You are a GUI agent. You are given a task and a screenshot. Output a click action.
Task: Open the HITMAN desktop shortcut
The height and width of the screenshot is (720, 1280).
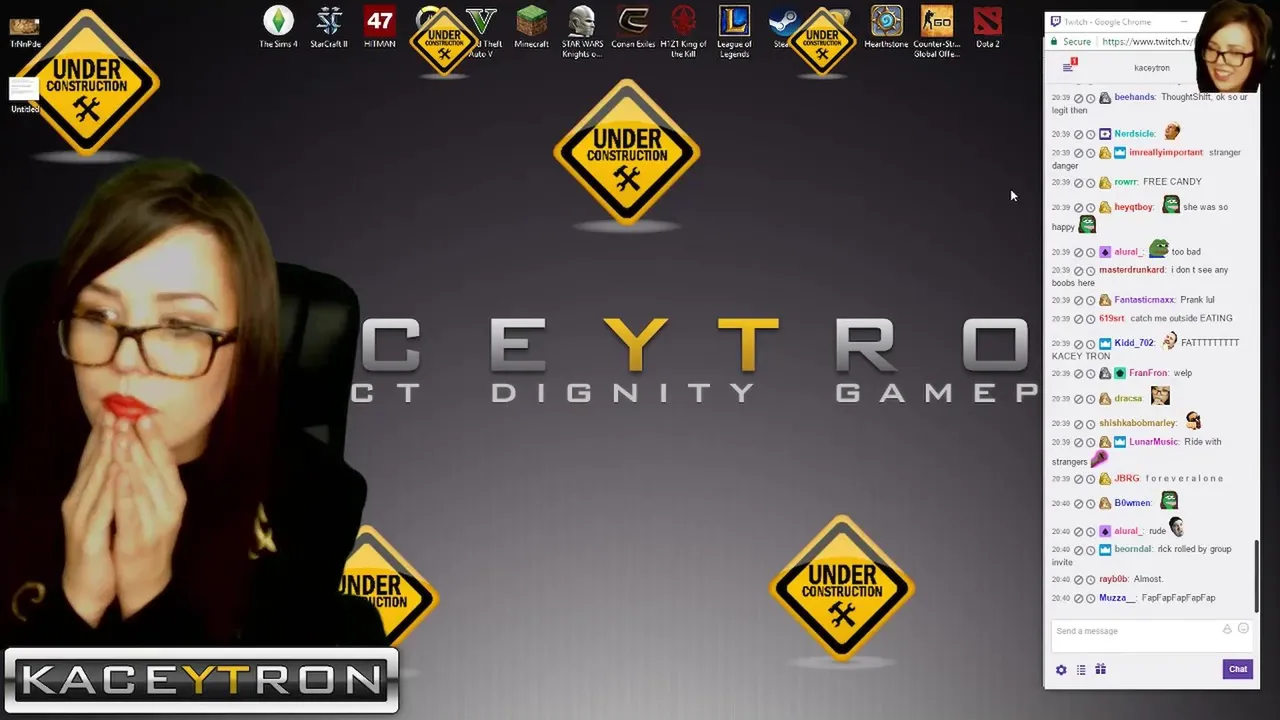click(x=379, y=27)
